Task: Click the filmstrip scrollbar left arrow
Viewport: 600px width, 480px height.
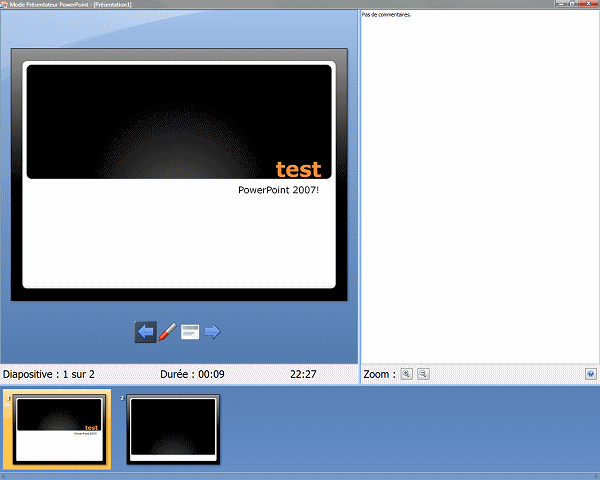Action: [x=3, y=476]
